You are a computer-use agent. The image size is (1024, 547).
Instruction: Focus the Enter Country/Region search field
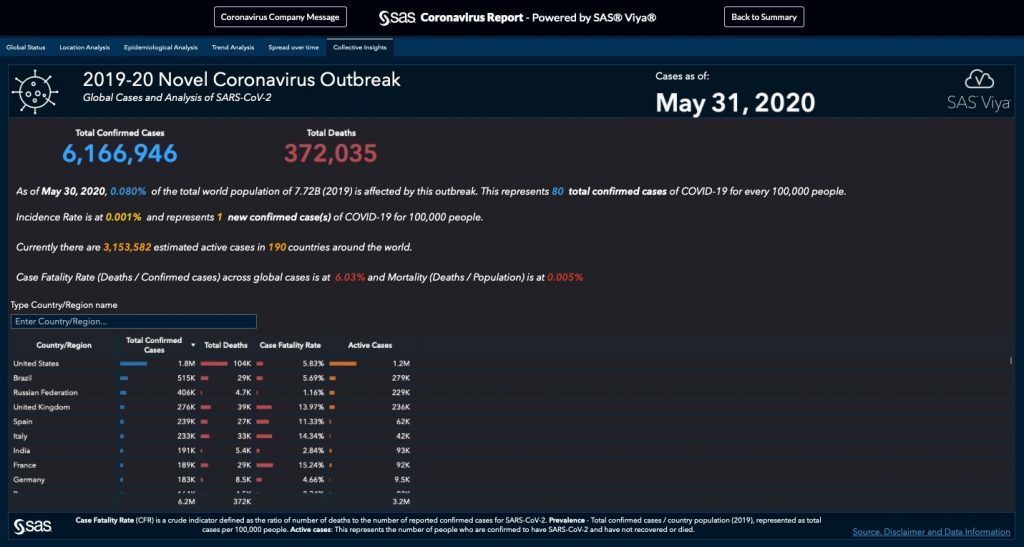tap(134, 321)
